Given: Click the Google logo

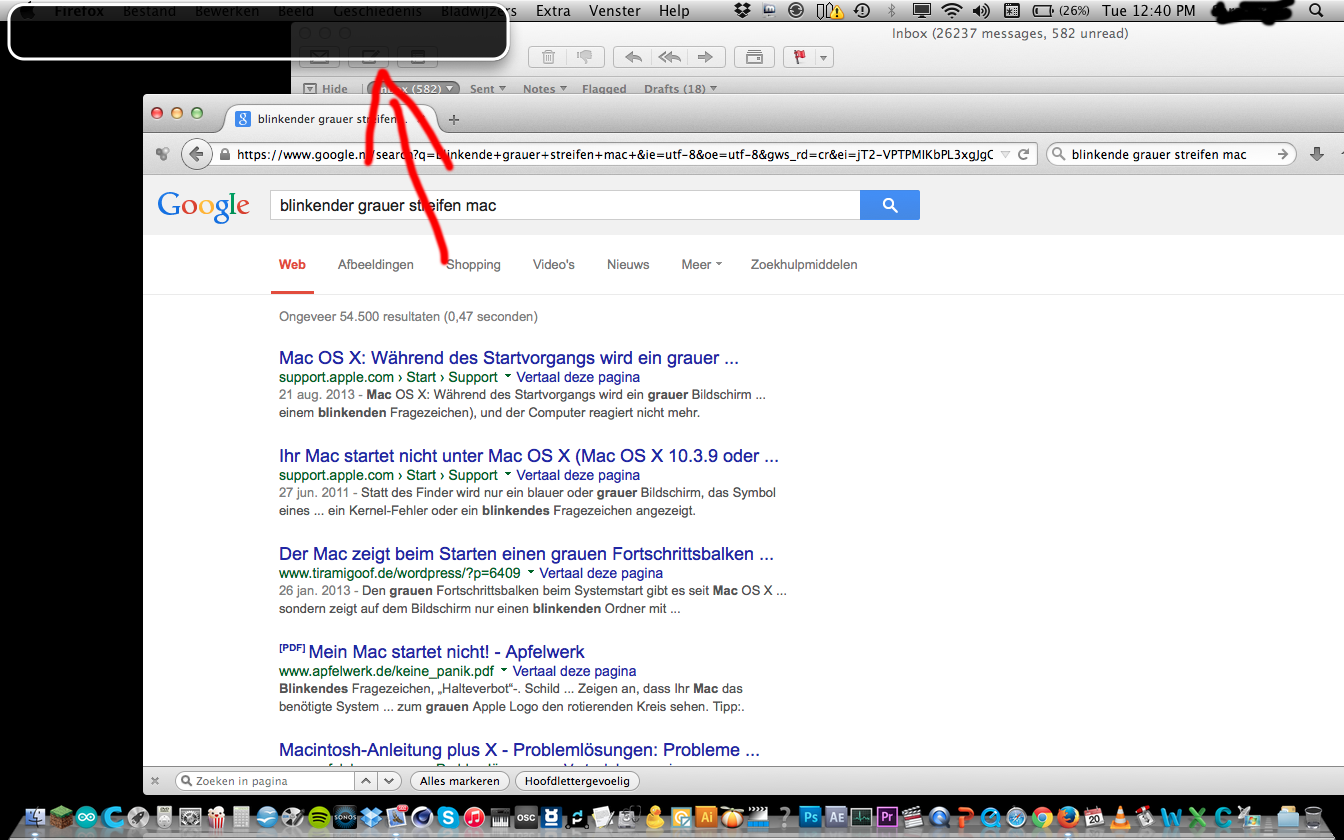Looking at the screenshot, I should click(203, 205).
